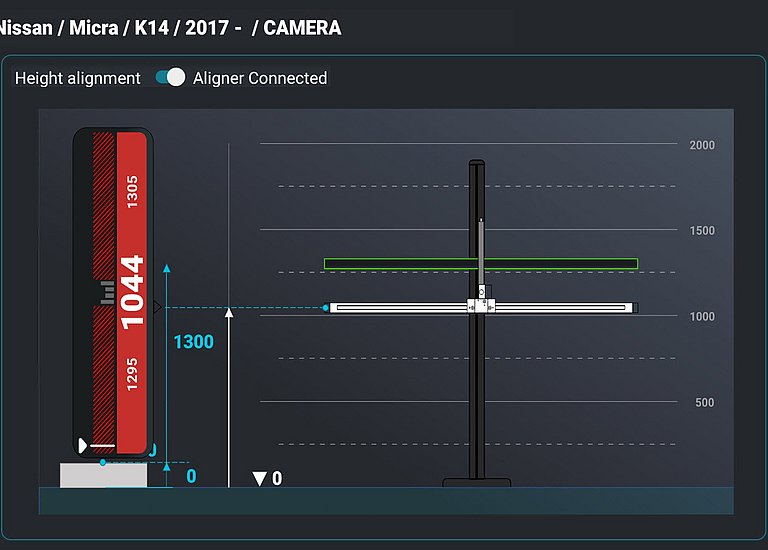768x550 pixels.
Task: Click the downward triangle zero reference marker
Action: pyautogui.click(x=260, y=479)
